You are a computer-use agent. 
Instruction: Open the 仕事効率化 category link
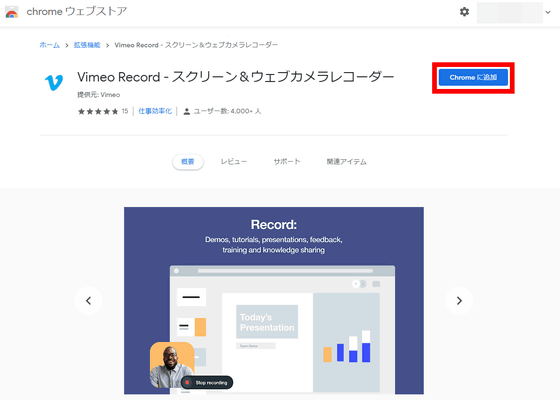pyautogui.click(x=155, y=111)
